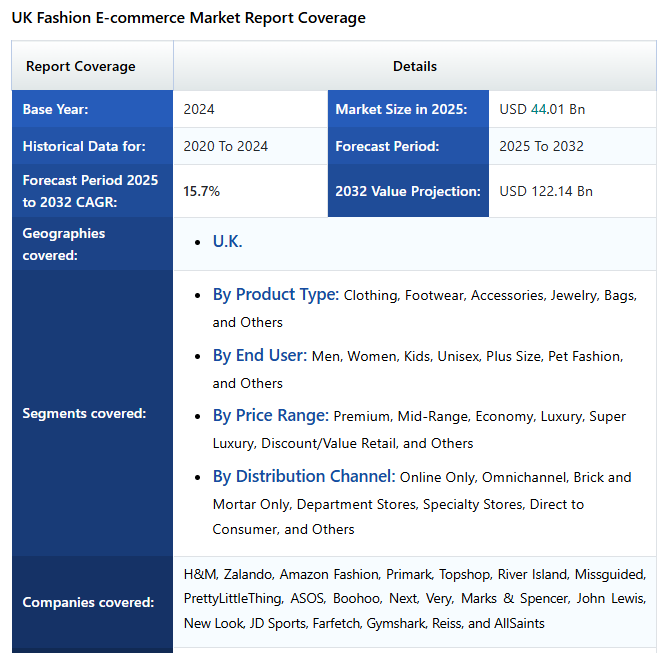The height and width of the screenshot is (653, 669).
Task: Click the '2032 Value Projection:' label
Action: (x=408, y=191)
